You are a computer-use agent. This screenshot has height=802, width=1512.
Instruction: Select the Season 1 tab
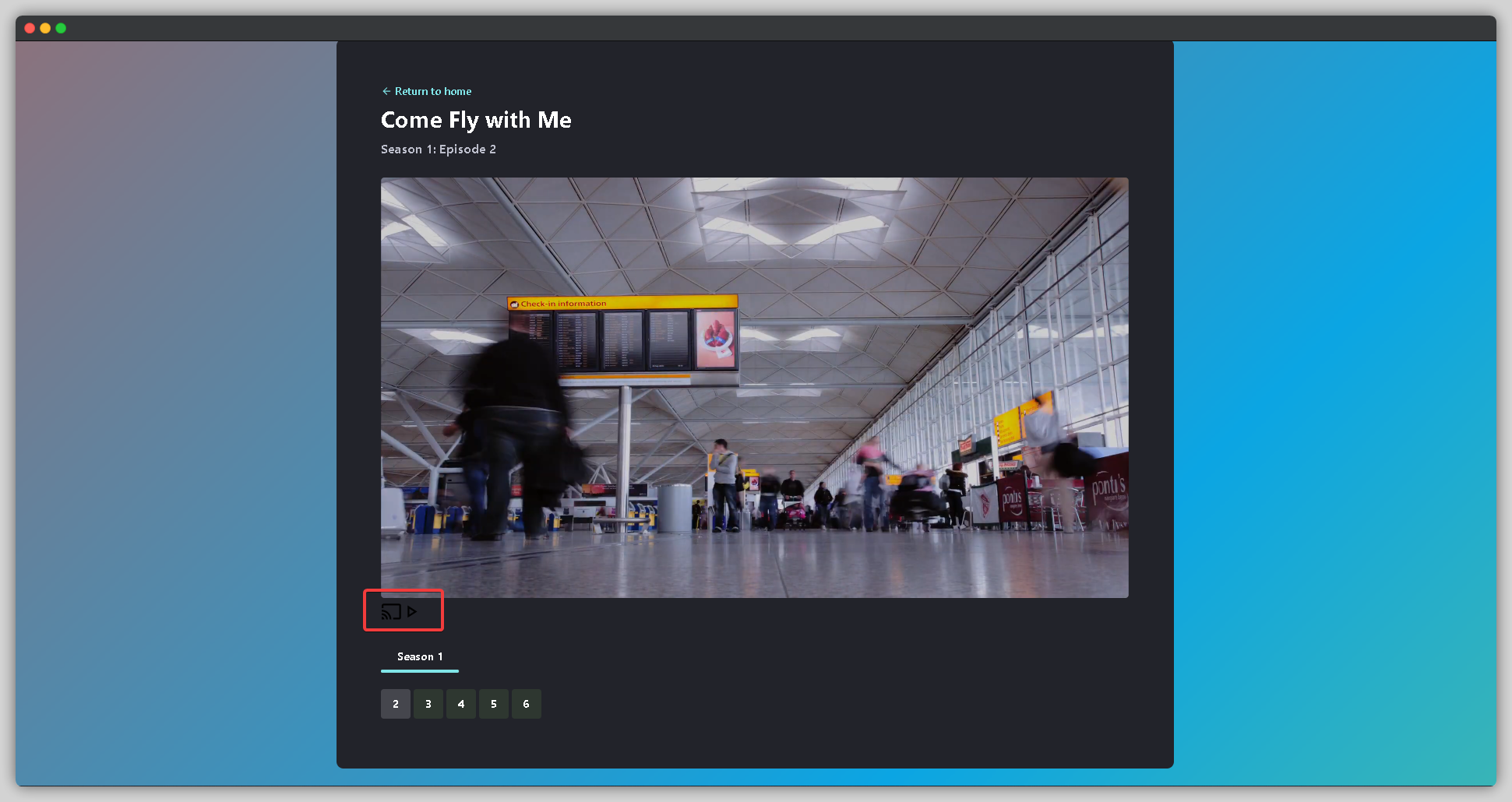click(x=420, y=657)
